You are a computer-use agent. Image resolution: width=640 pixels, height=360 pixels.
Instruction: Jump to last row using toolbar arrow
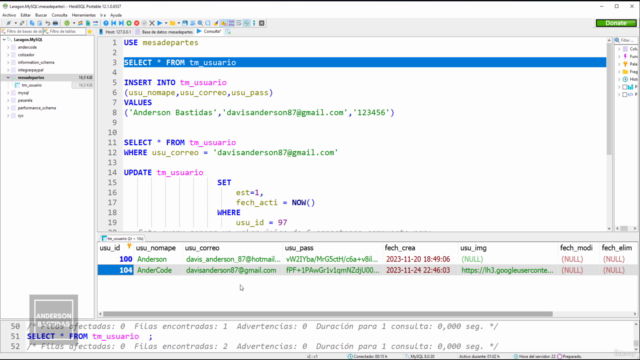pos(121,23)
